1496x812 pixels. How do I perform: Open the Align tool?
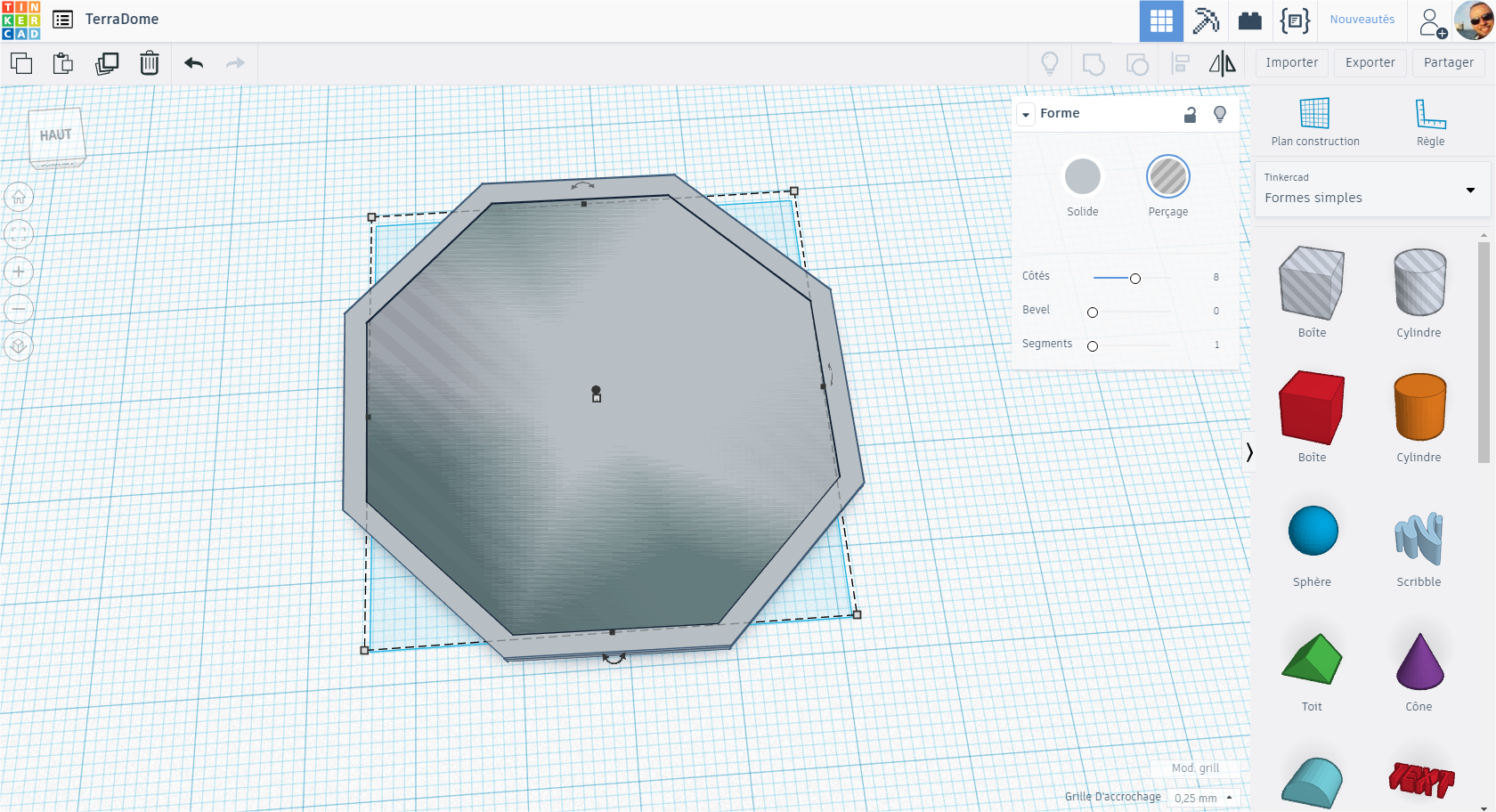point(1180,63)
